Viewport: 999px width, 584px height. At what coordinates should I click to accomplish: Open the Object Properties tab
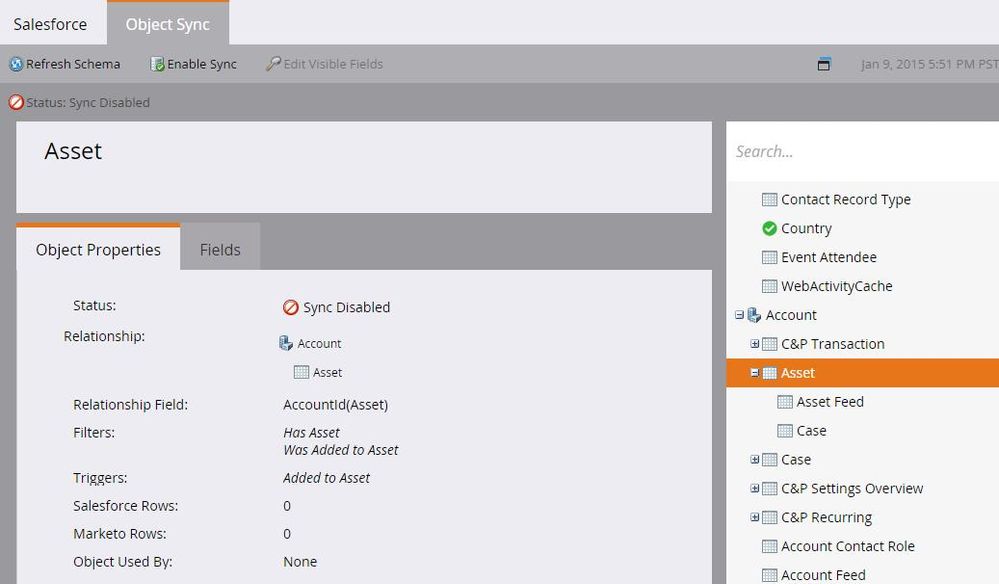pos(98,248)
